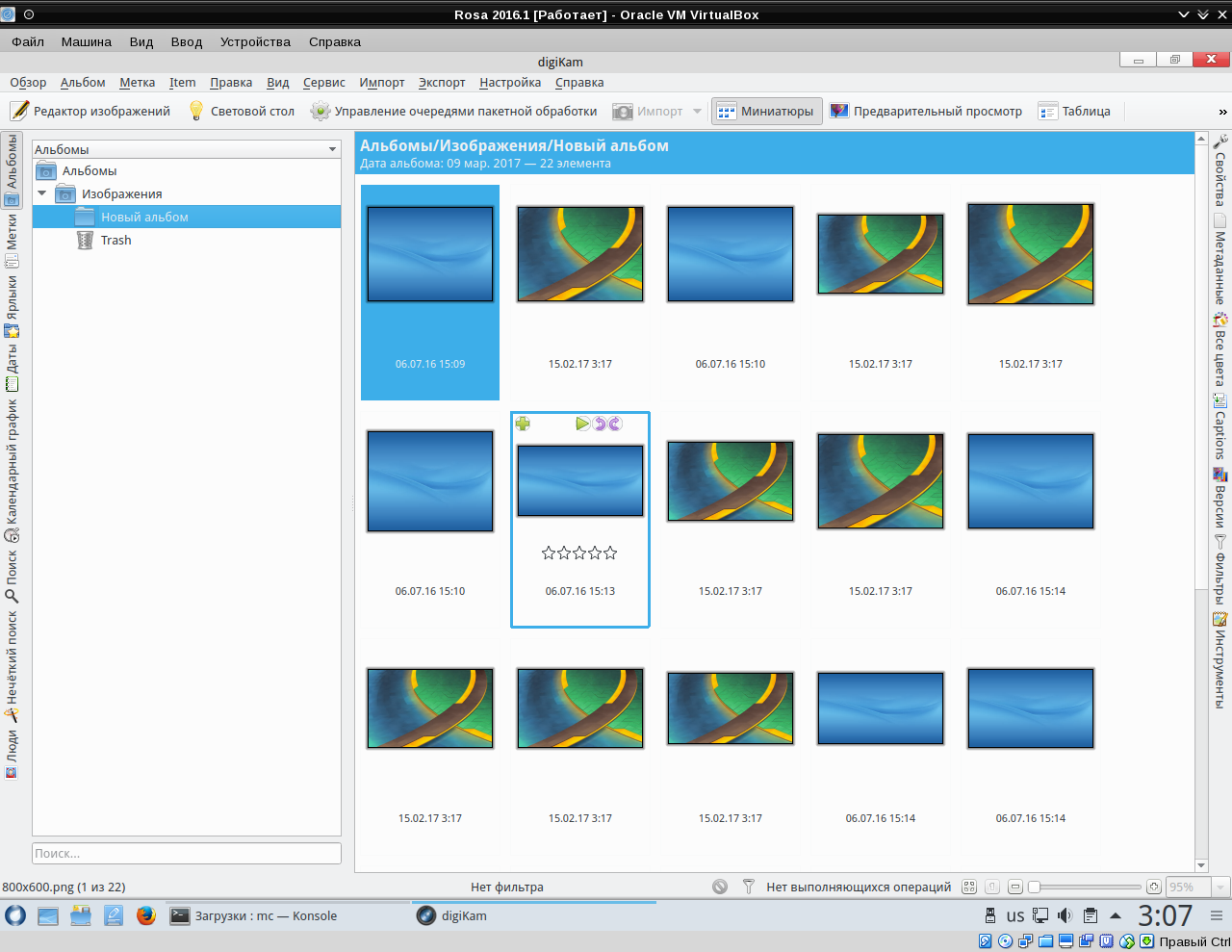The width and height of the screenshot is (1232, 952).
Task: Click the rotate right icon on hovered thumbnail
Action: tap(615, 424)
